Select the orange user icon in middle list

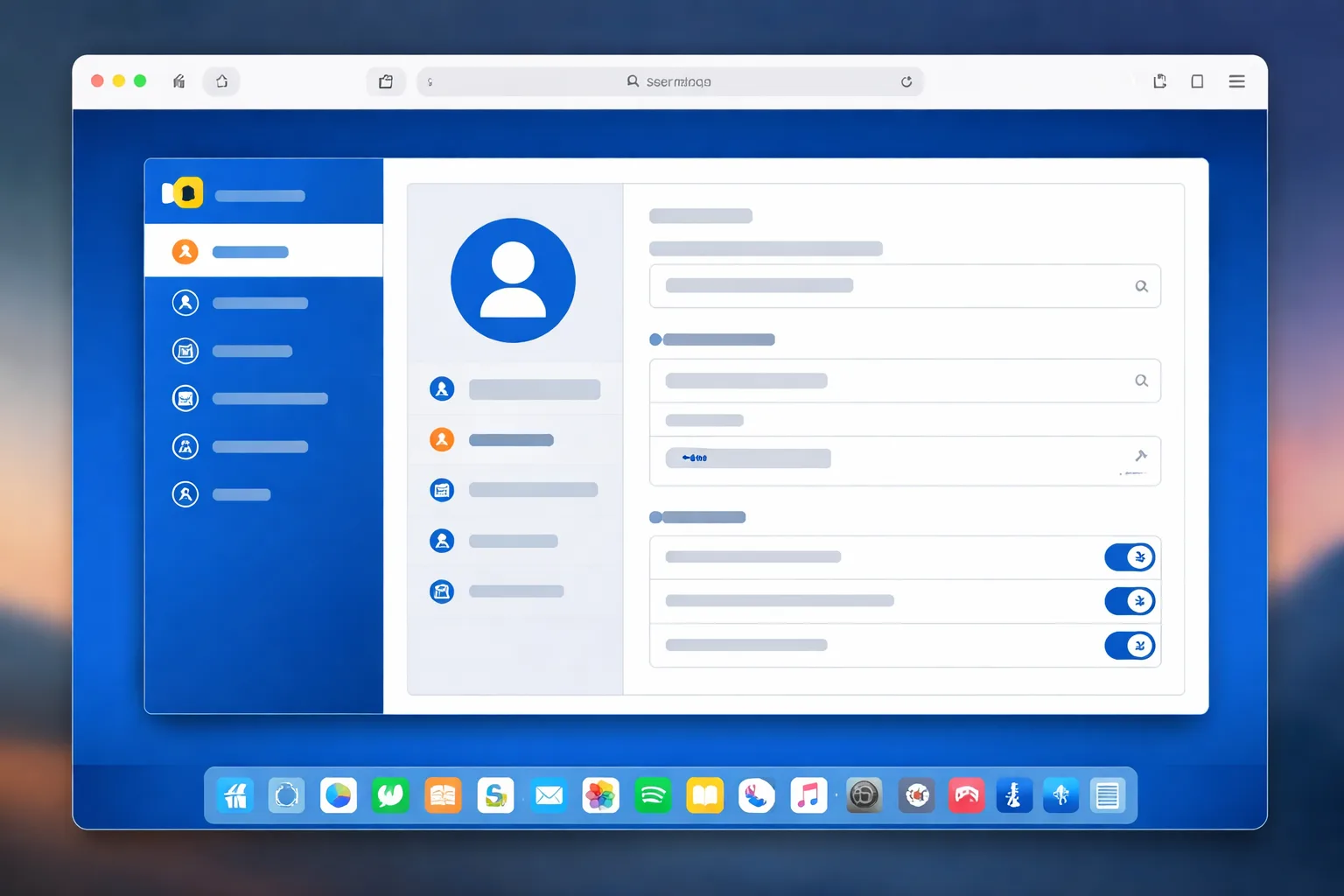(442, 439)
